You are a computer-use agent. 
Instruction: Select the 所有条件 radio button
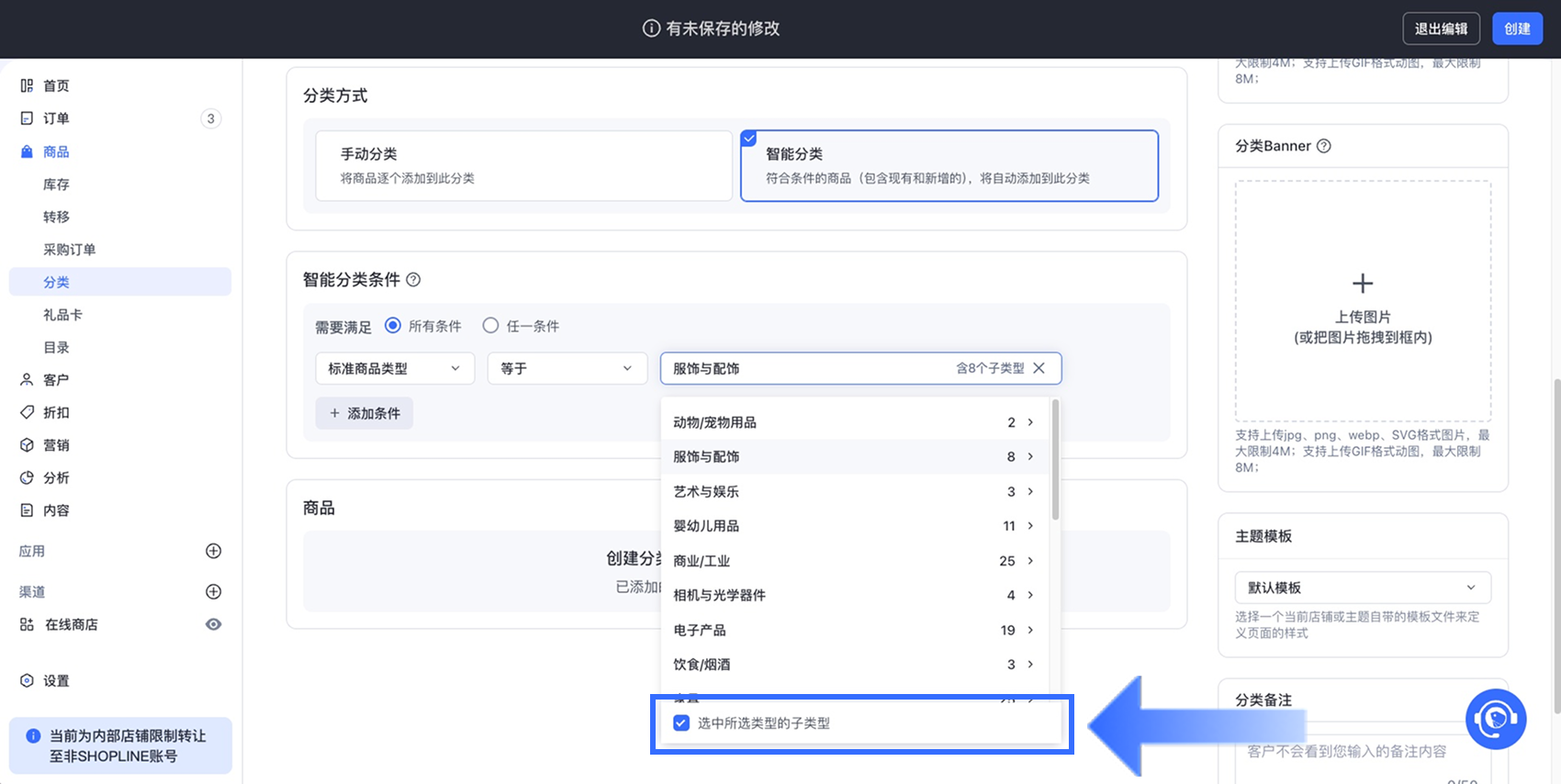(393, 326)
